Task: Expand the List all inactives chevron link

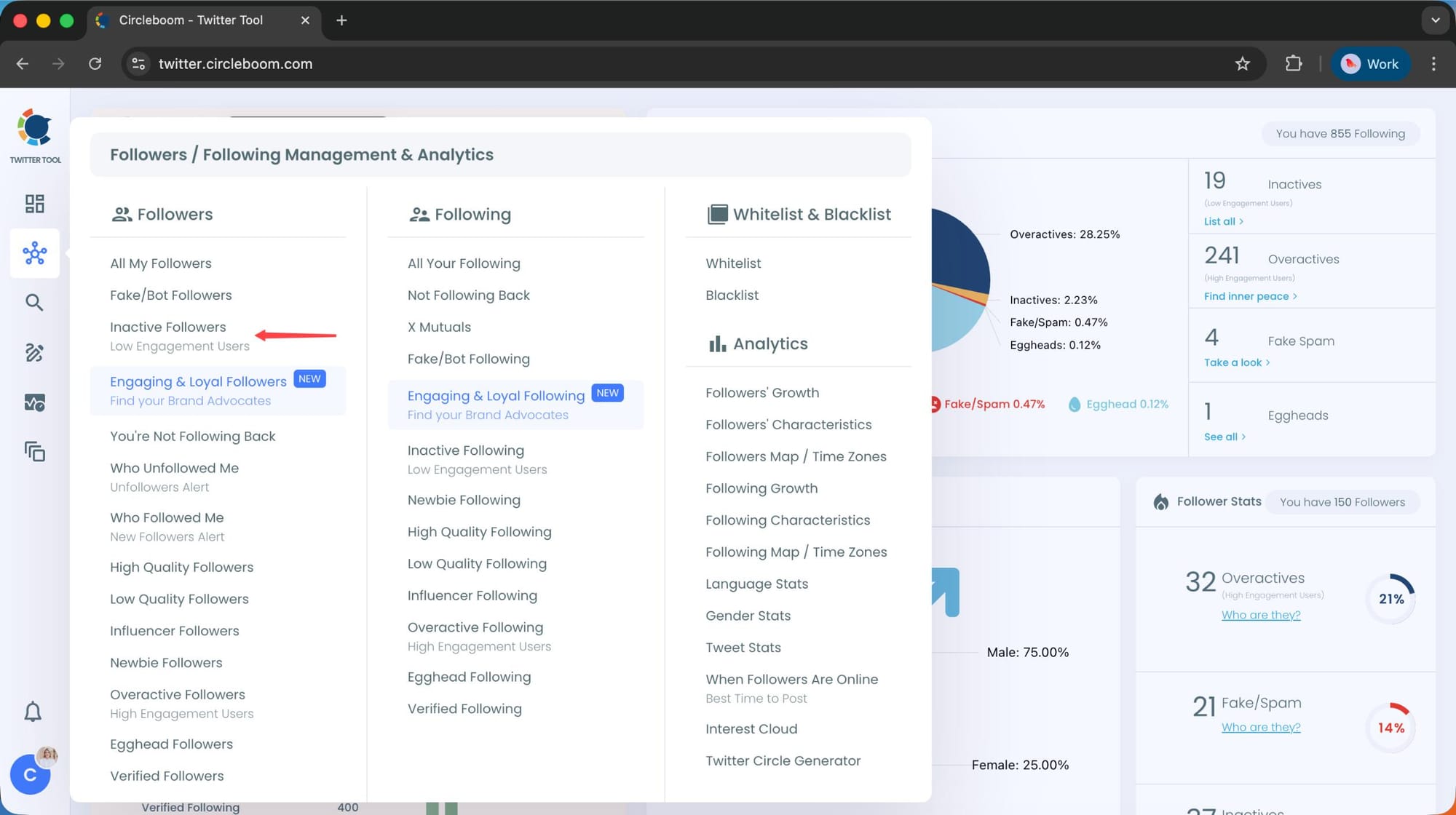Action: (1223, 221)
